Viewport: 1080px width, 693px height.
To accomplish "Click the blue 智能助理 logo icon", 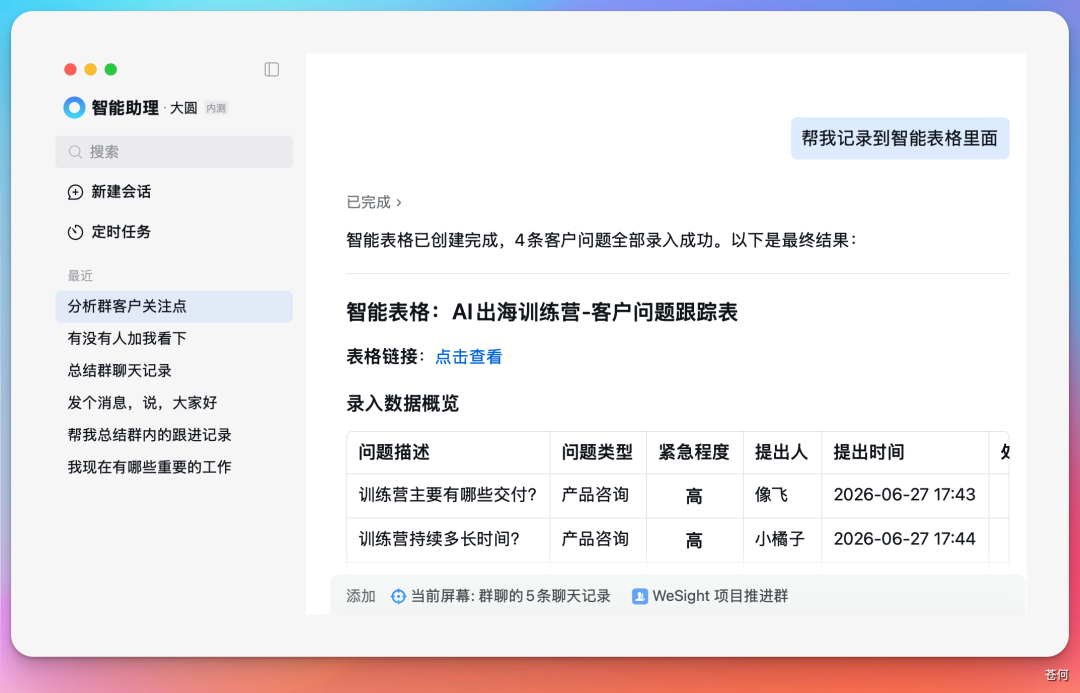I will (74, 107).
